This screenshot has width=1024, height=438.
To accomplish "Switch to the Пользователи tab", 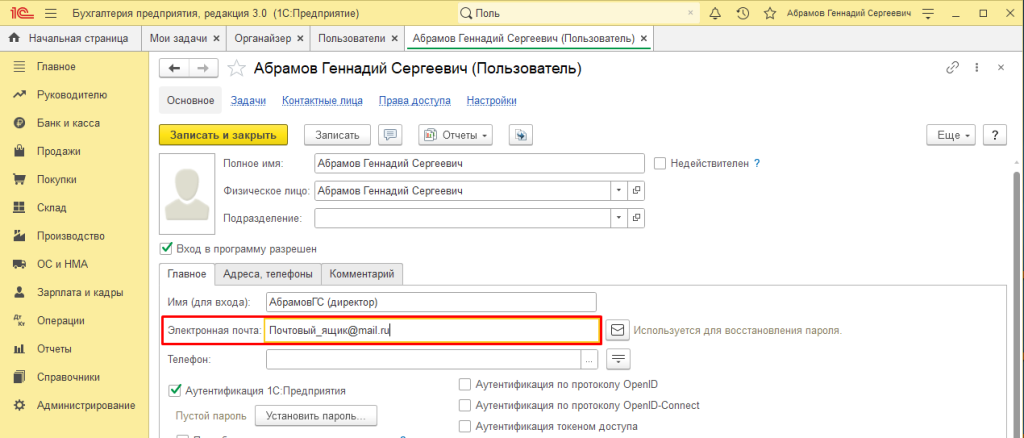I will coord(352,39).
